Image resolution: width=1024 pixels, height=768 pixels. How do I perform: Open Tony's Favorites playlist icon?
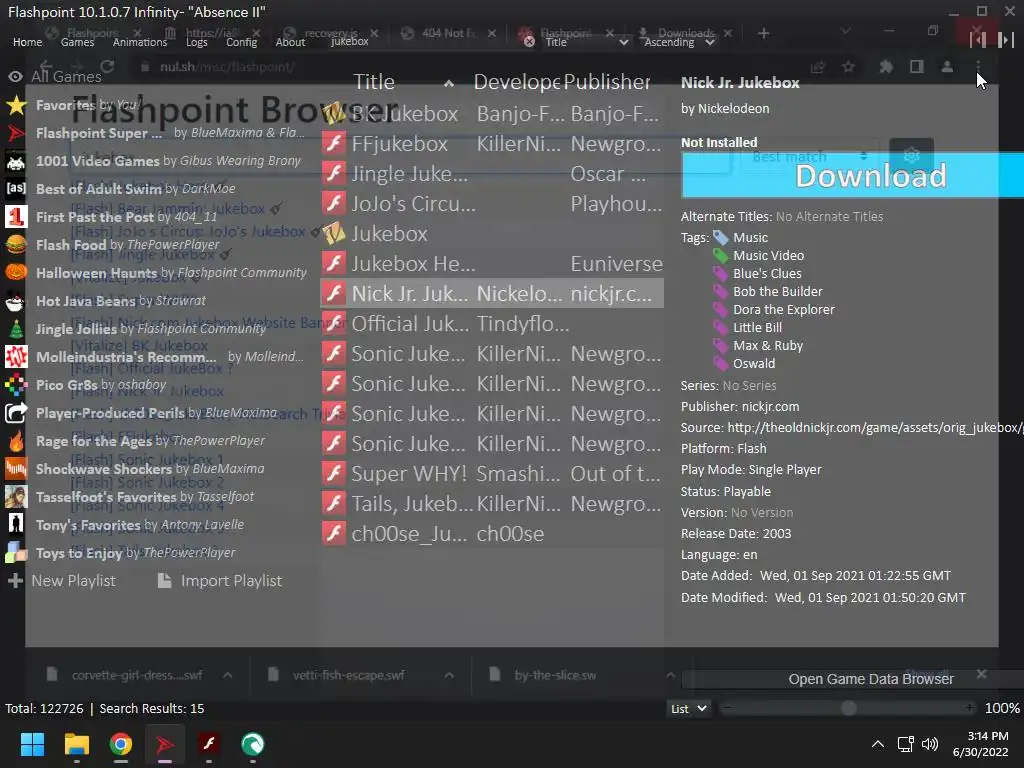point(16,524)
